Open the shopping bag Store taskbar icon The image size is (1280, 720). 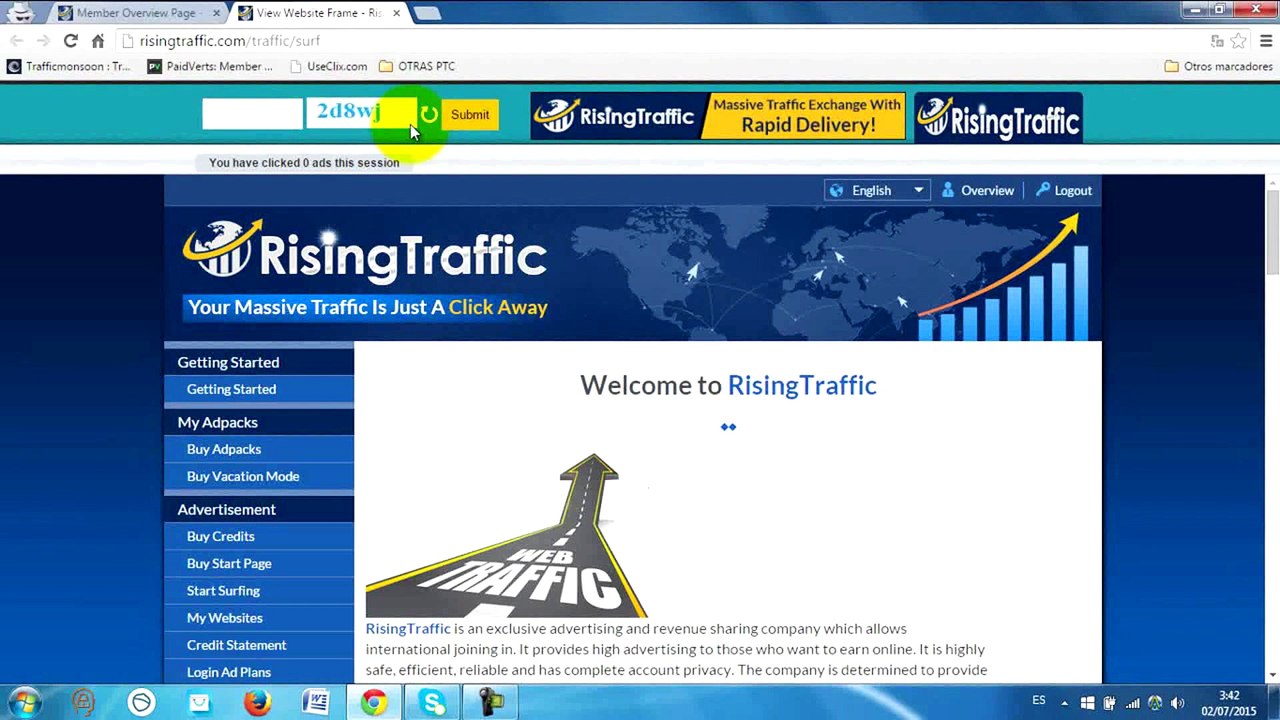[x=200, y=702]
